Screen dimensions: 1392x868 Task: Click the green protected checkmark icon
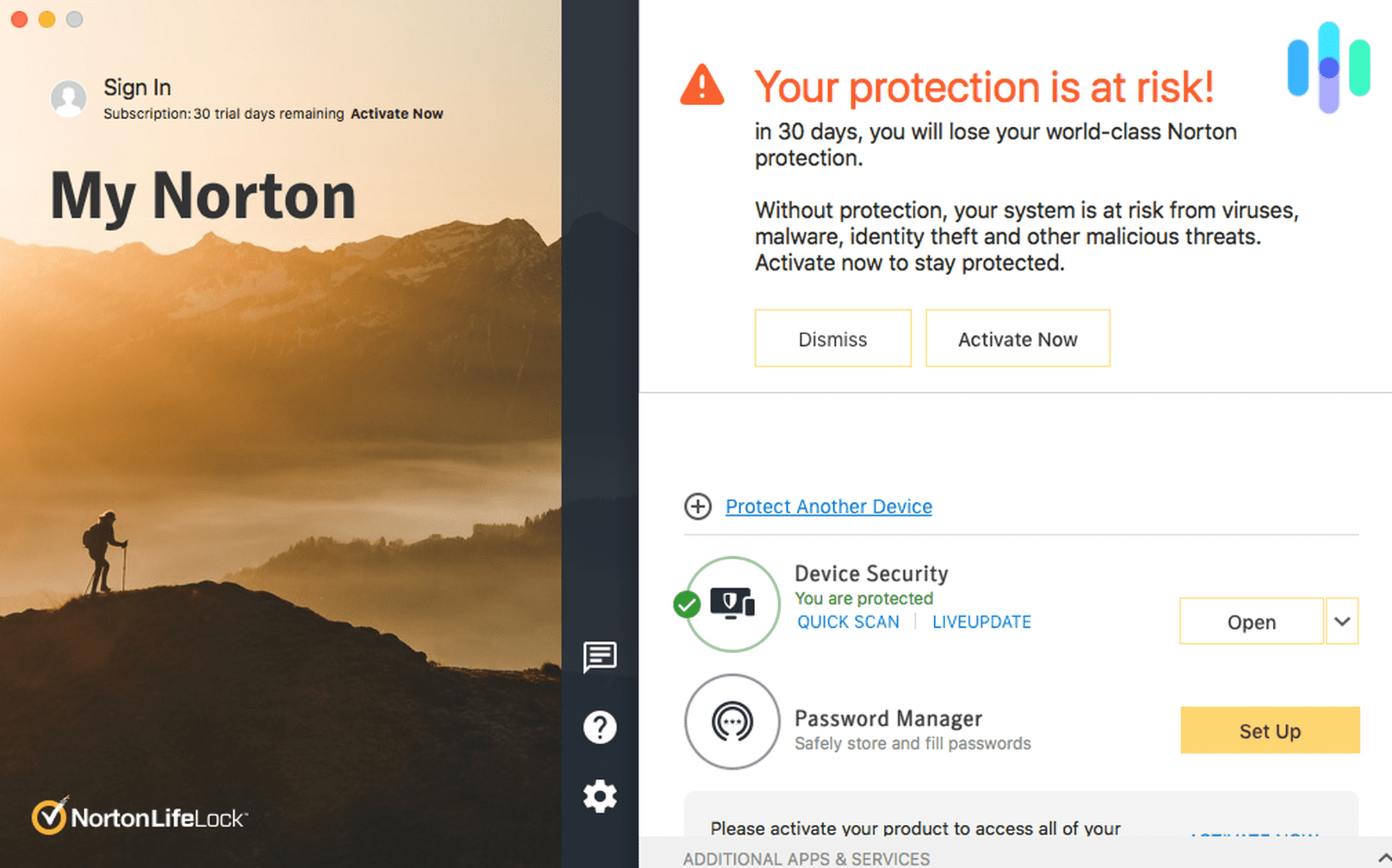tap(686, 604)
